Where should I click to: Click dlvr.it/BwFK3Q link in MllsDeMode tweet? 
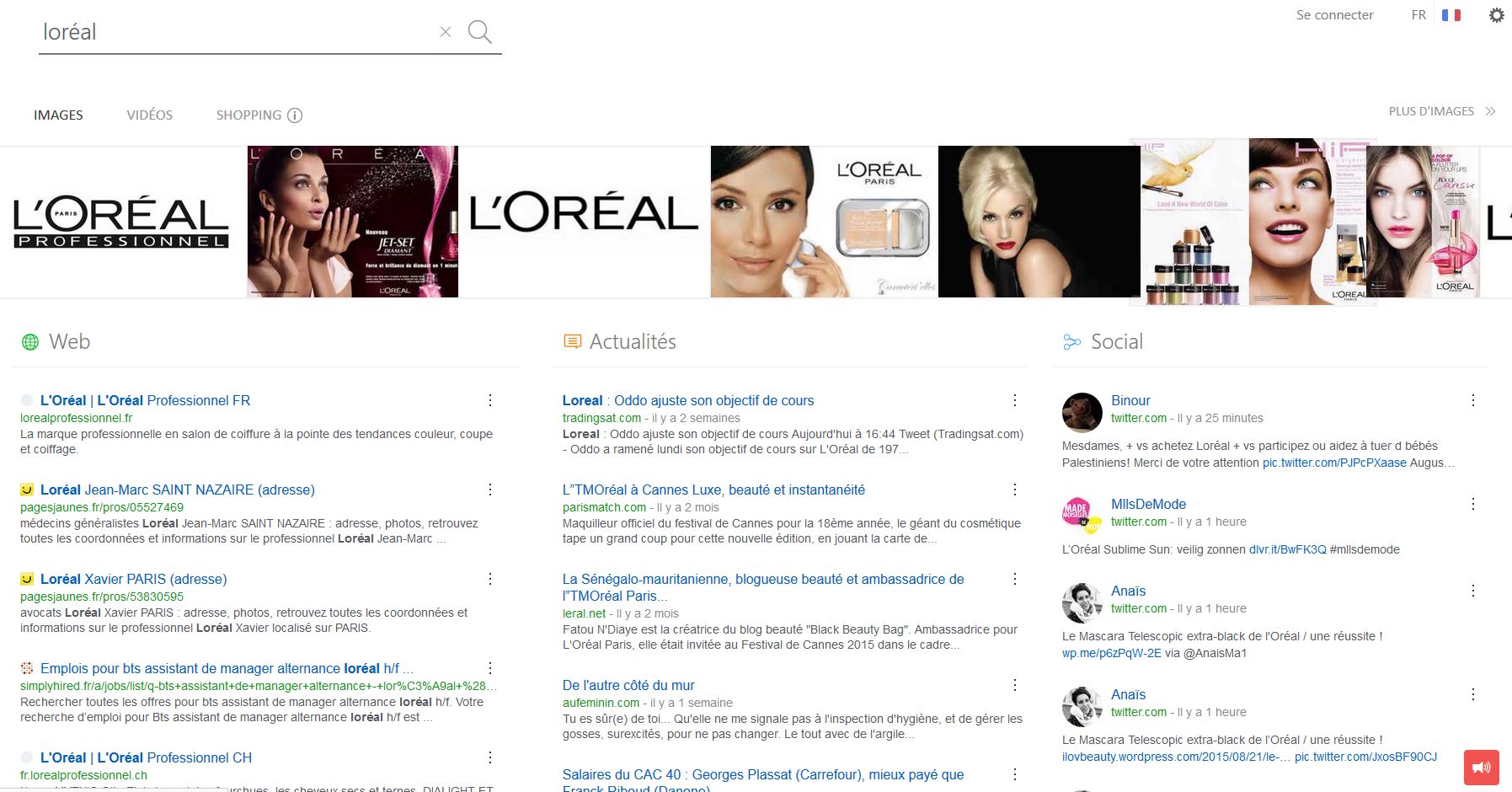pos(1288,549)
